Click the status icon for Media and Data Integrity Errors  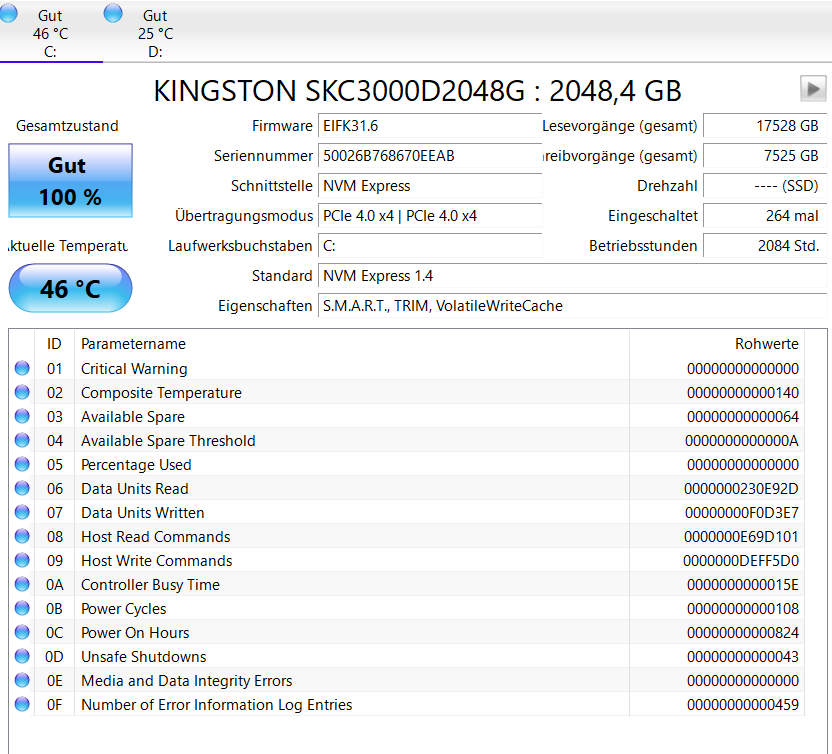click(22, 680)
